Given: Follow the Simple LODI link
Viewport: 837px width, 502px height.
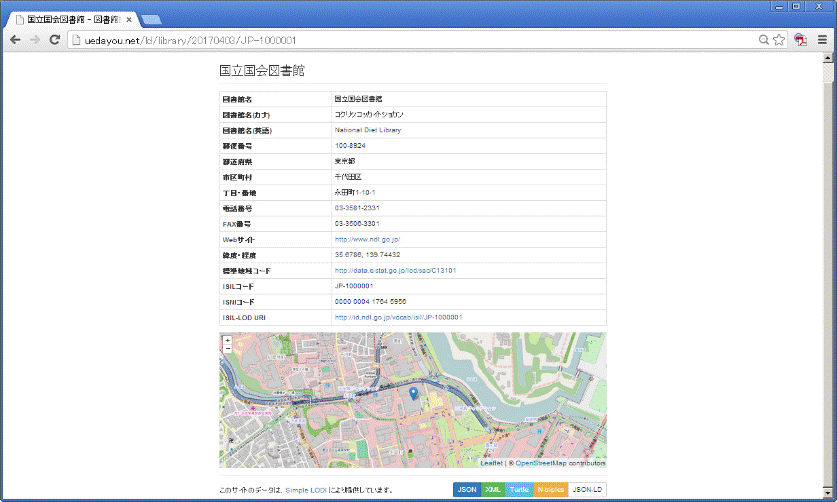Looking at the screenshot, I should pos(306,490).
